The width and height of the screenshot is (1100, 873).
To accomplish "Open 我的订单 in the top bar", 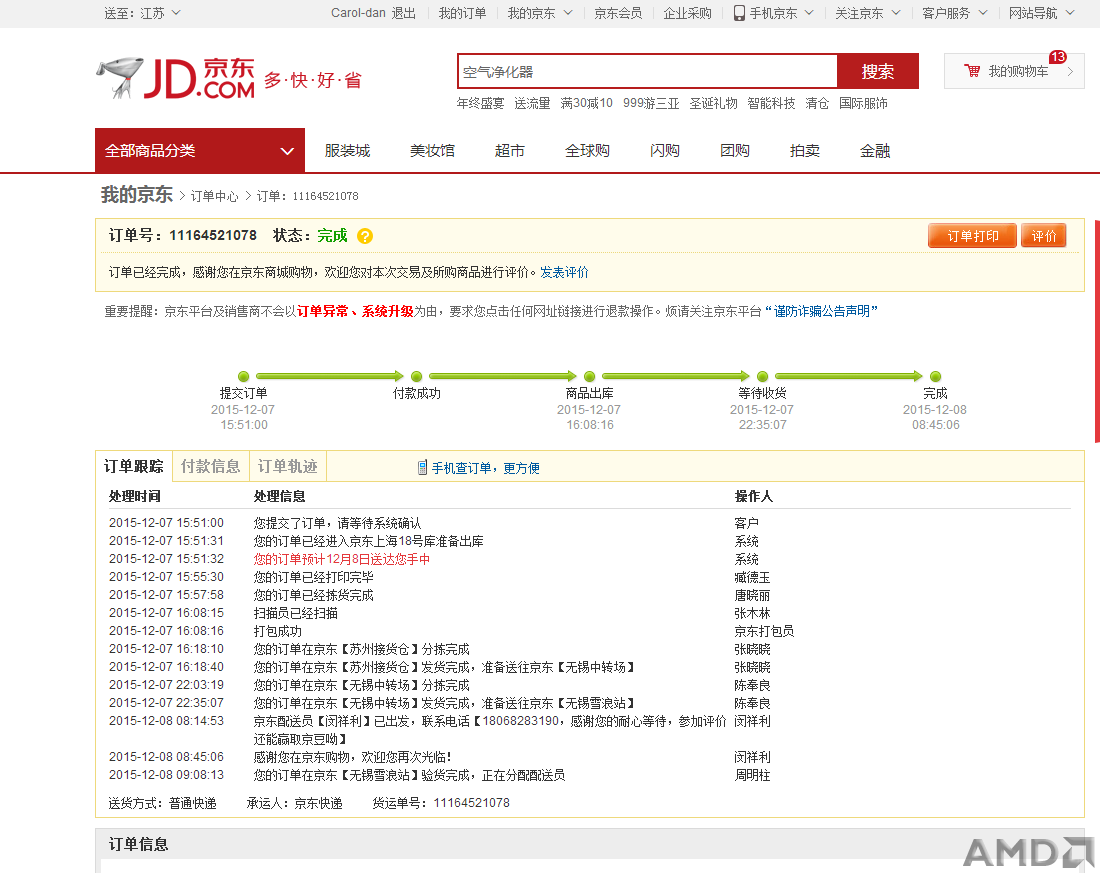I will [462, 13].
